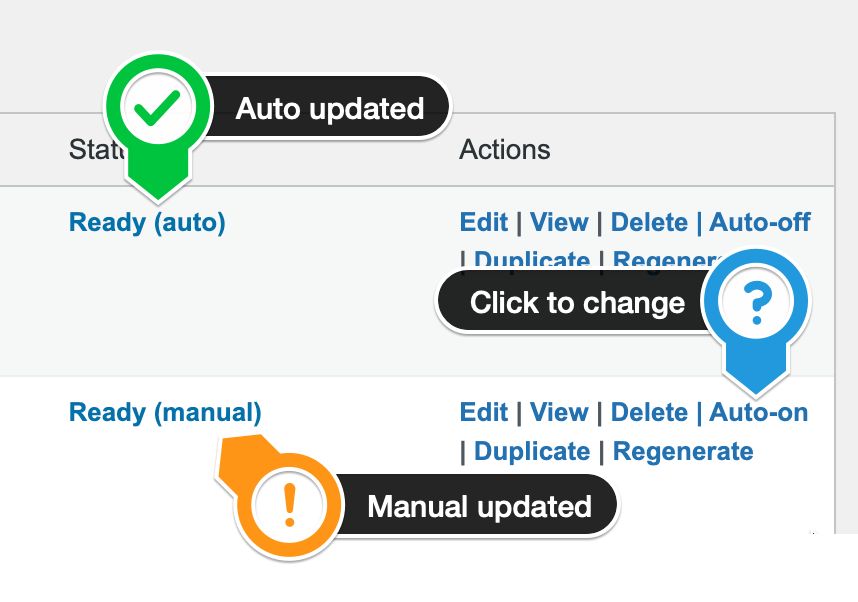This screenshot has height=602, width=858.
Task: Click the 'Auto updated' tooltip label
Action: tap(330, 108)
